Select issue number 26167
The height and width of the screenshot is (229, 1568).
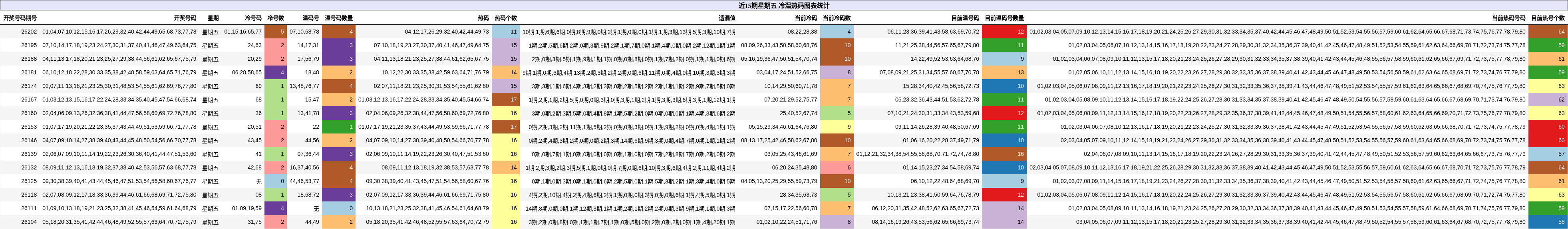pyautogui.click(x=29, y=100)
